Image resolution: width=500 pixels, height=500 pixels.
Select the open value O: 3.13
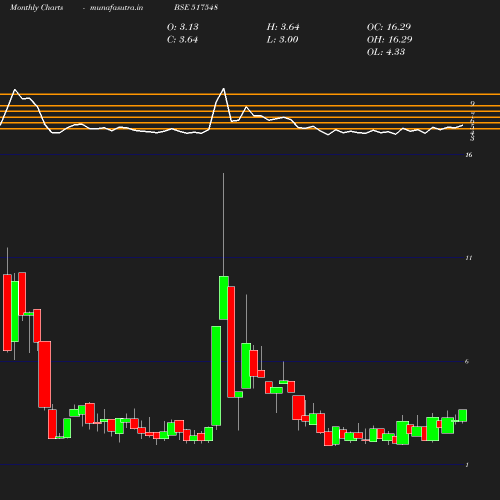pyautogui.click(x=183, y=27)
